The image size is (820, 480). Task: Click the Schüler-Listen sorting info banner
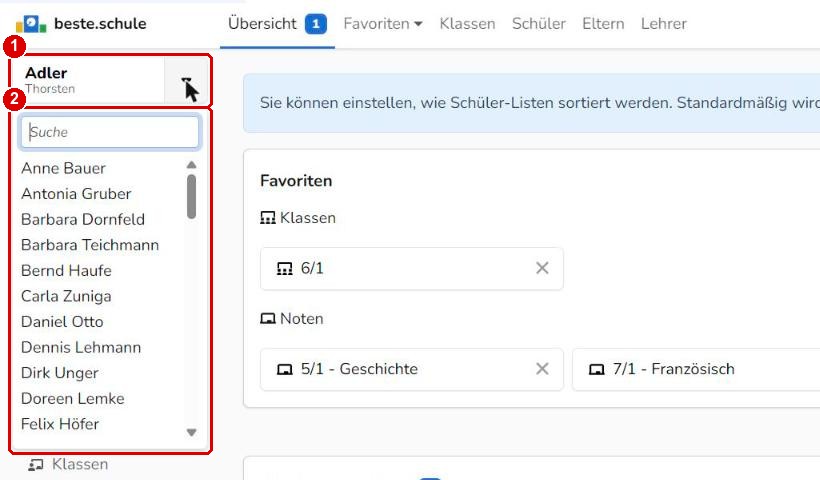(x=532, y=103)
